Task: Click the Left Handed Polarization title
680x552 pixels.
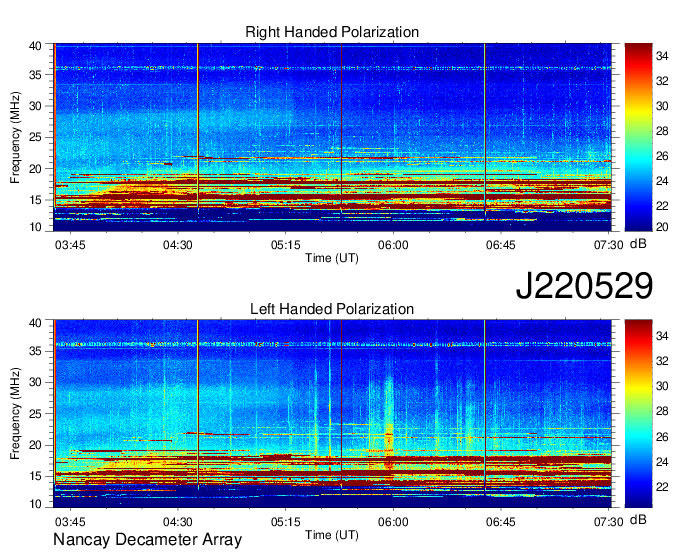Action: pos(332,309)
